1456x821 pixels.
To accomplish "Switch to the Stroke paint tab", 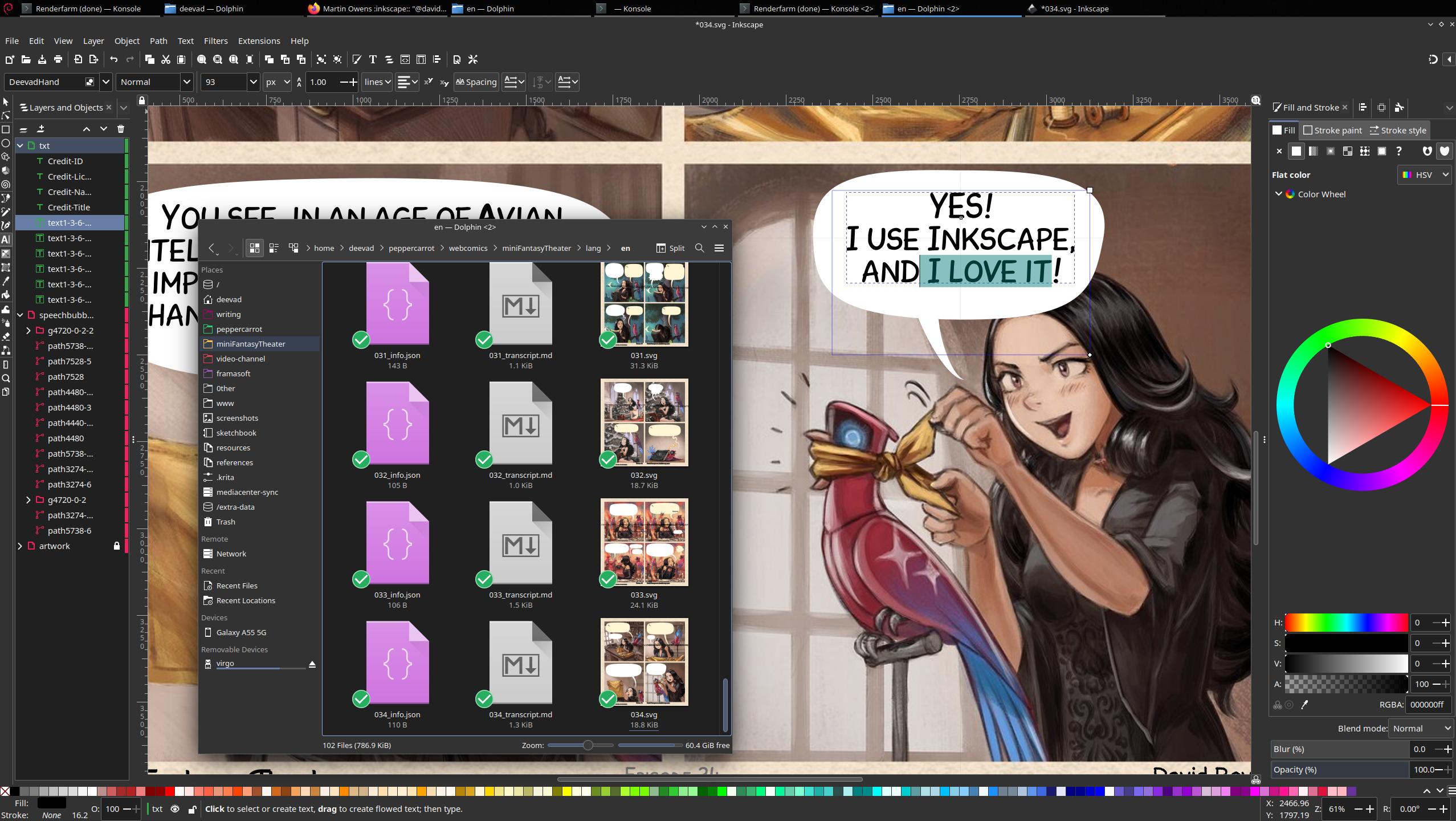I will click(x=1332, y=131).
